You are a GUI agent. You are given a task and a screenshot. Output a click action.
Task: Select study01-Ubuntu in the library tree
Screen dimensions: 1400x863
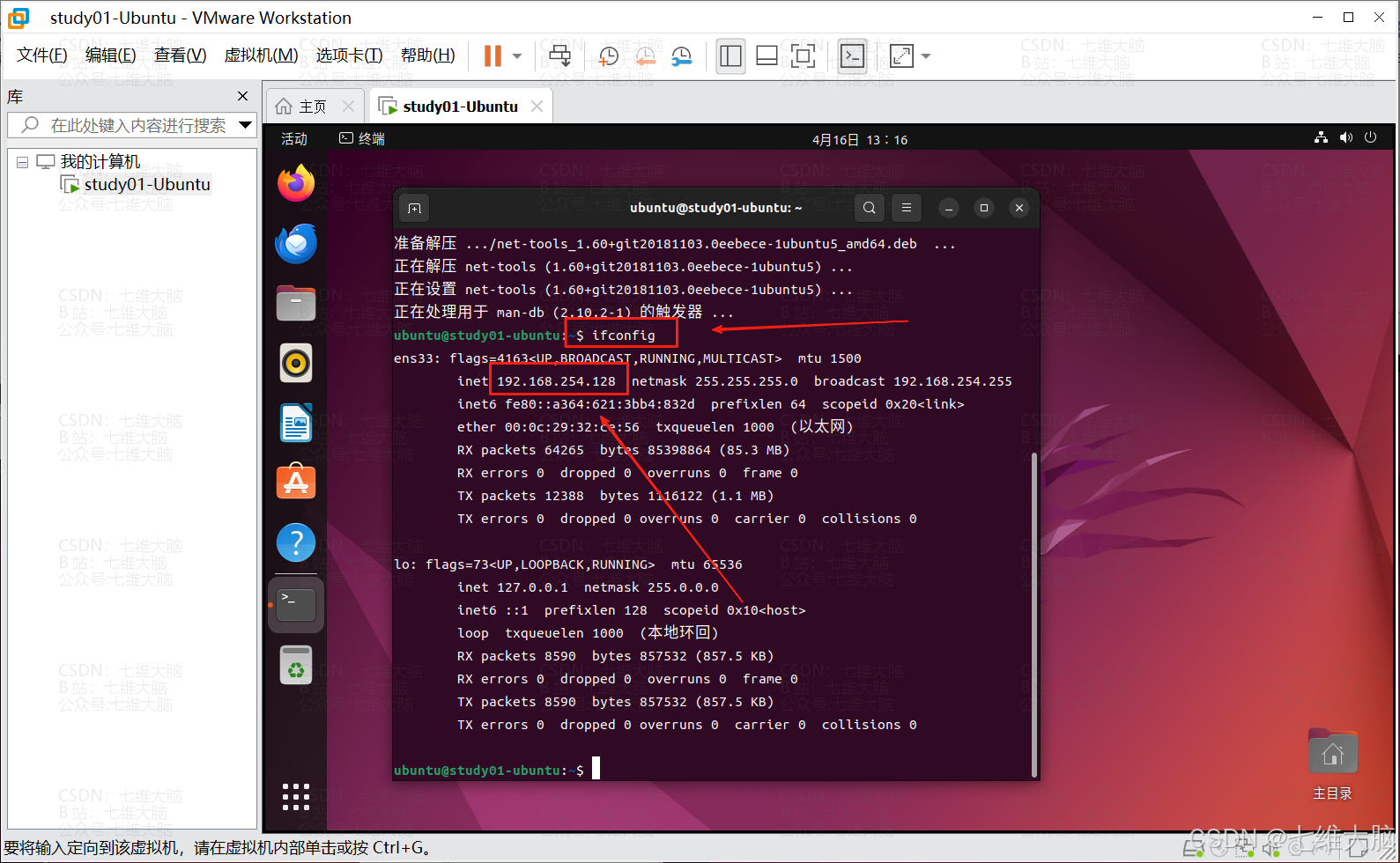[137, 184]
